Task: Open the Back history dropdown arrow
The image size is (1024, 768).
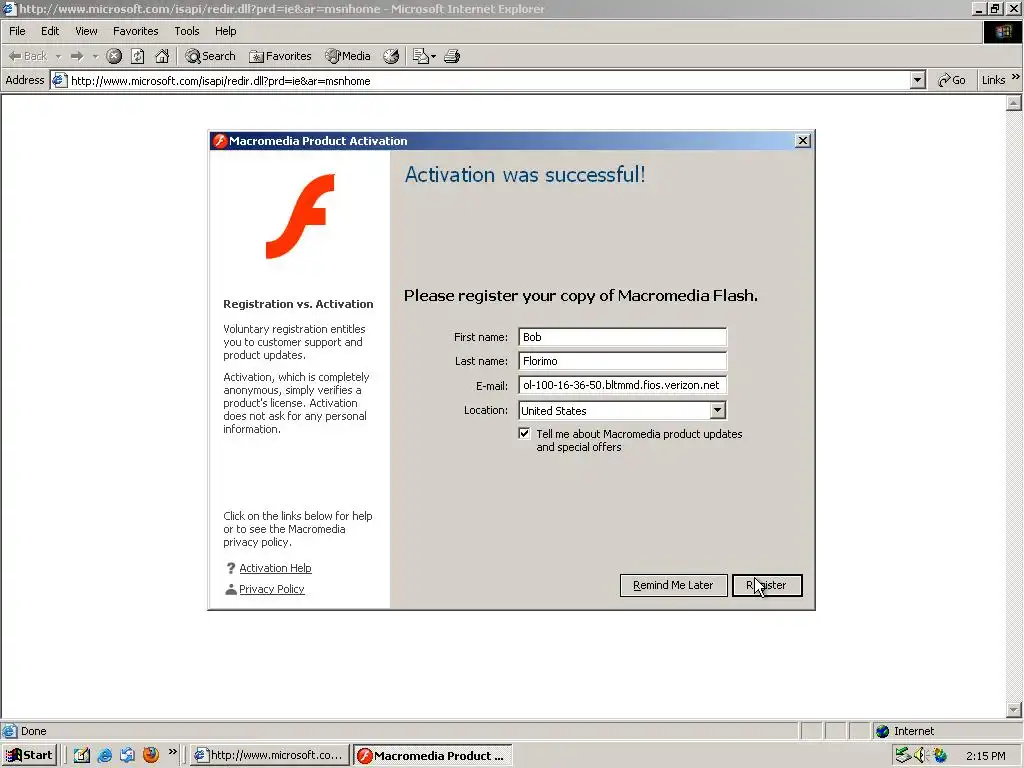Action: pyautogui.click(x=58, y=57)
